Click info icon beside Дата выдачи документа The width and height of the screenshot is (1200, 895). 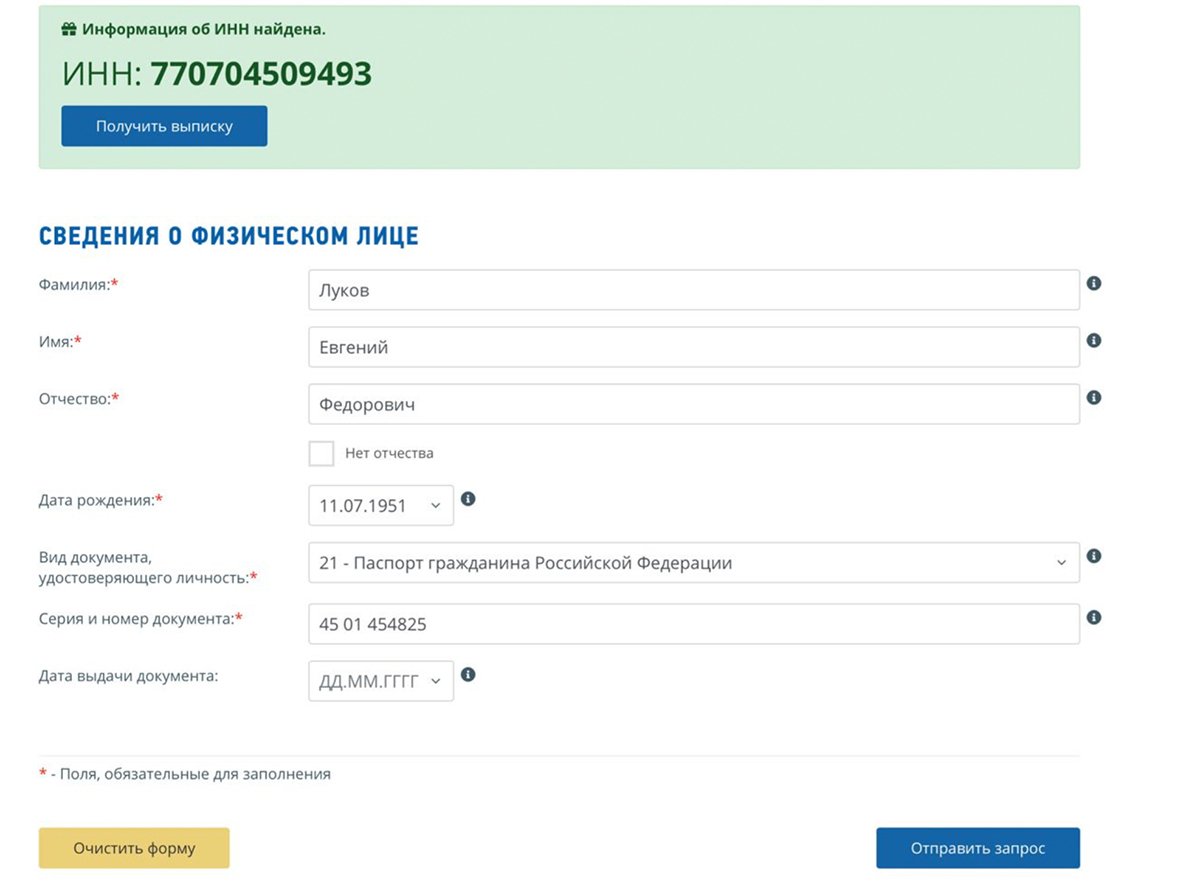coord(468,675)
